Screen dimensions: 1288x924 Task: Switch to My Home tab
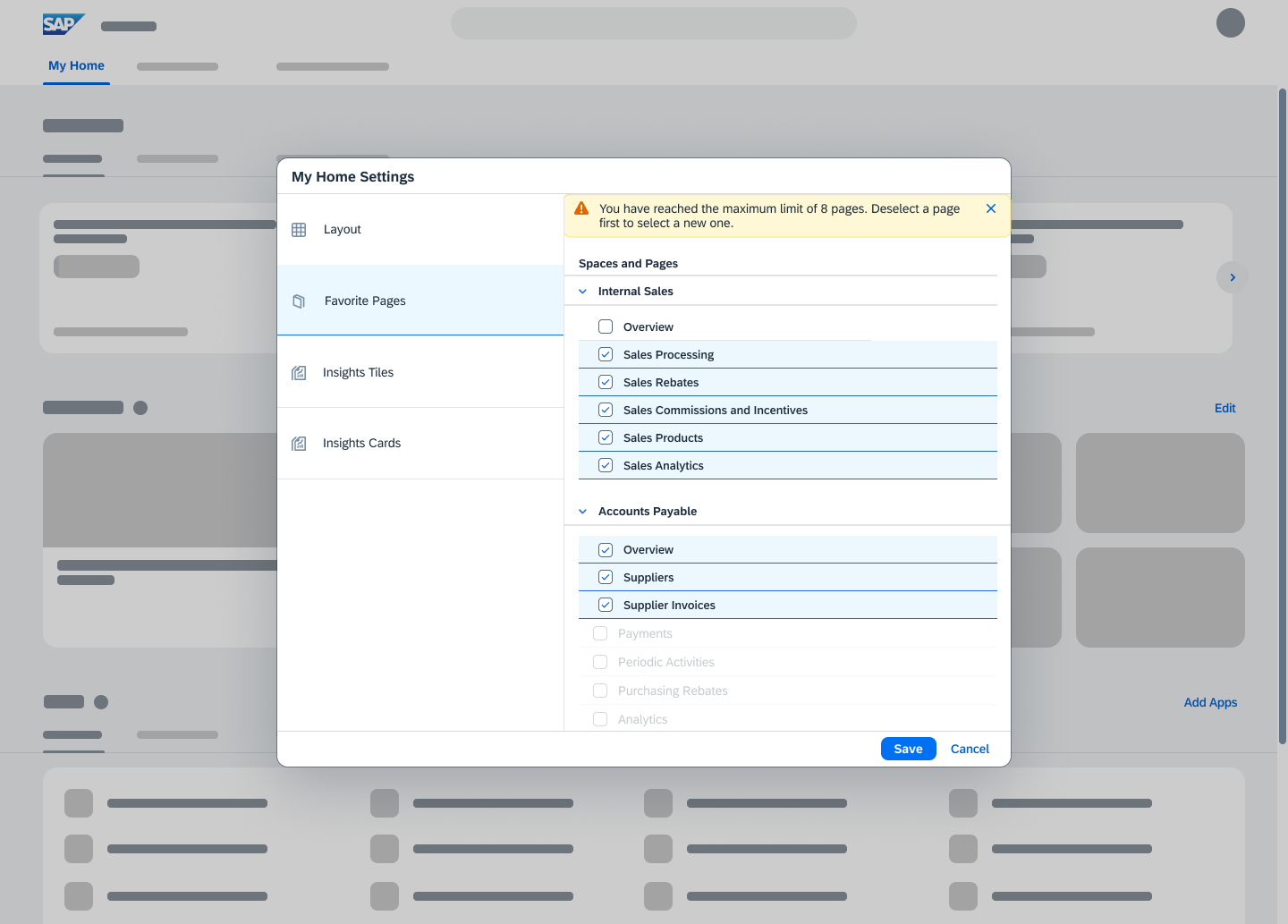76,65
